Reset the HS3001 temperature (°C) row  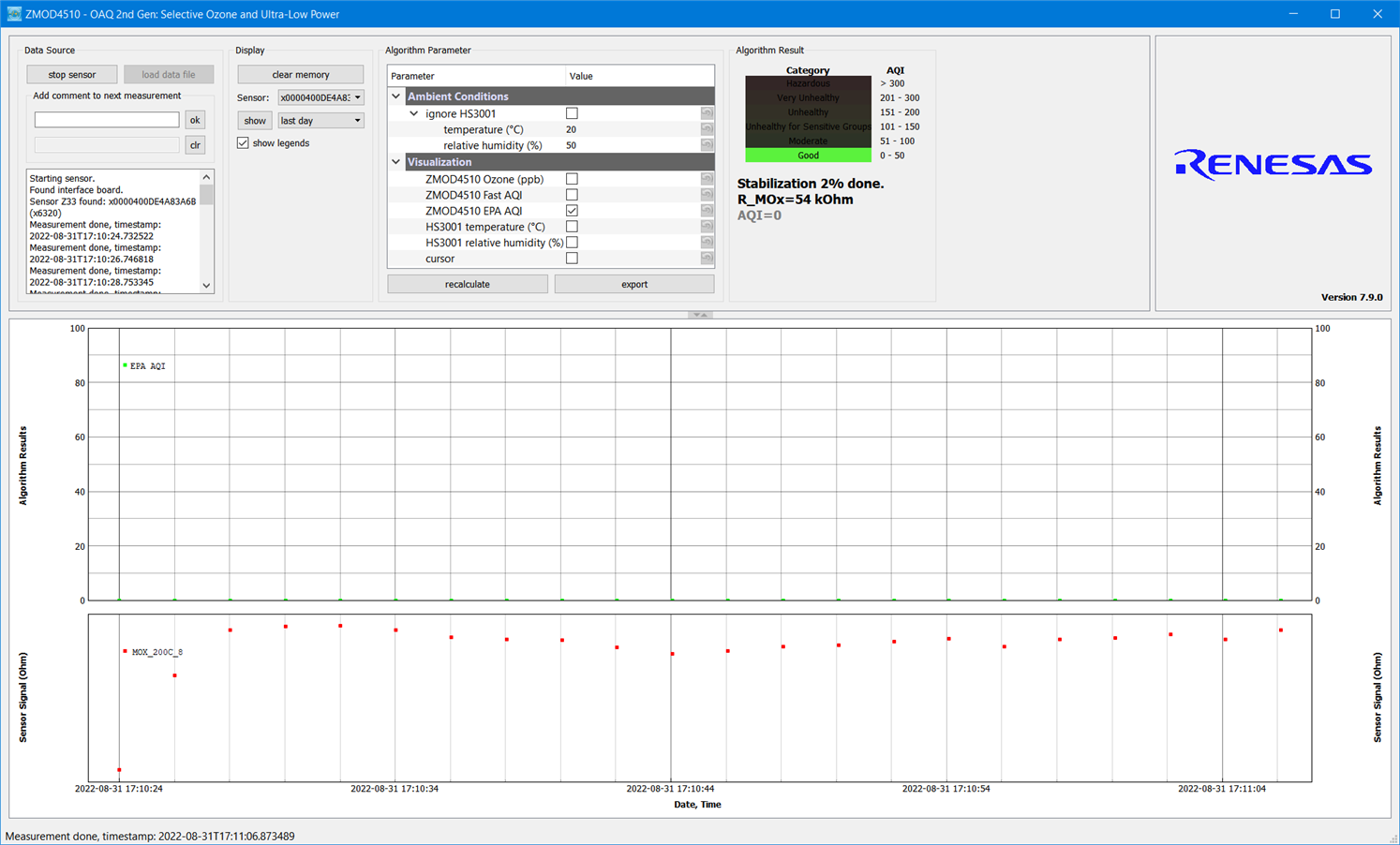[x=707, y=227]
